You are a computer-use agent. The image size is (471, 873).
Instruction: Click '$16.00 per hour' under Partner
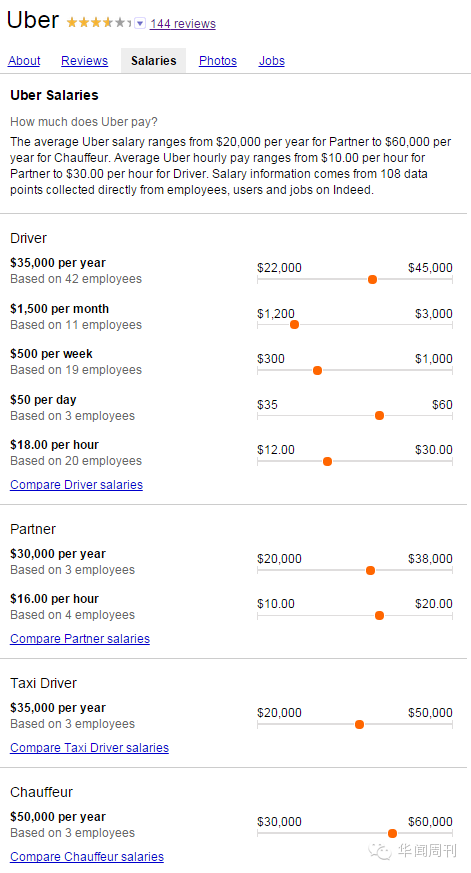55,599
